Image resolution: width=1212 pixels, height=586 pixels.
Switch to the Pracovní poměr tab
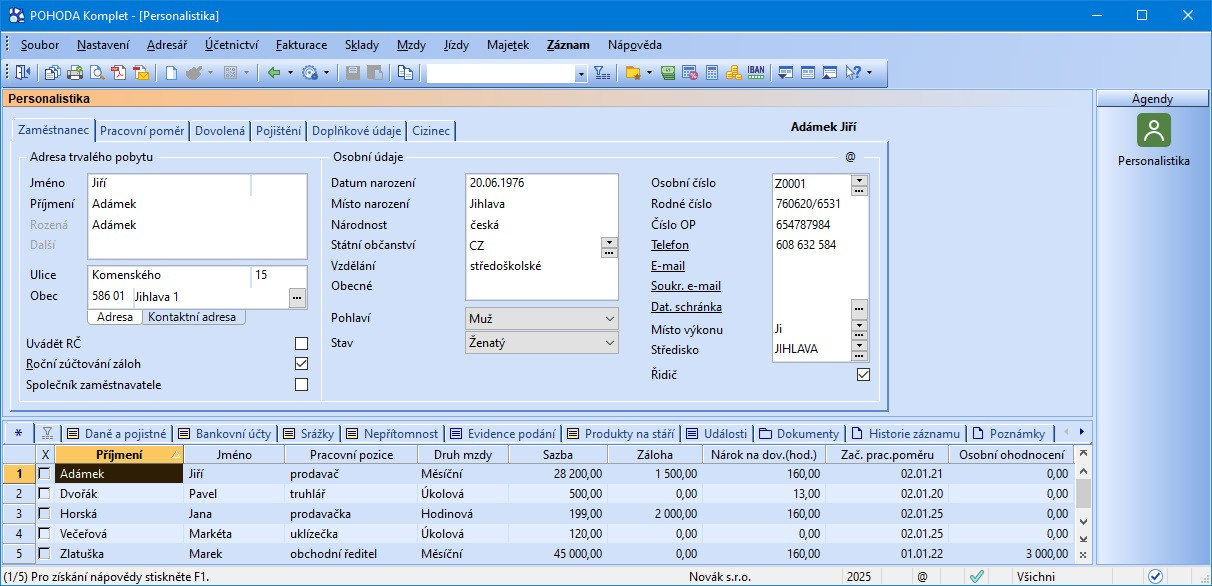(142, 131)
